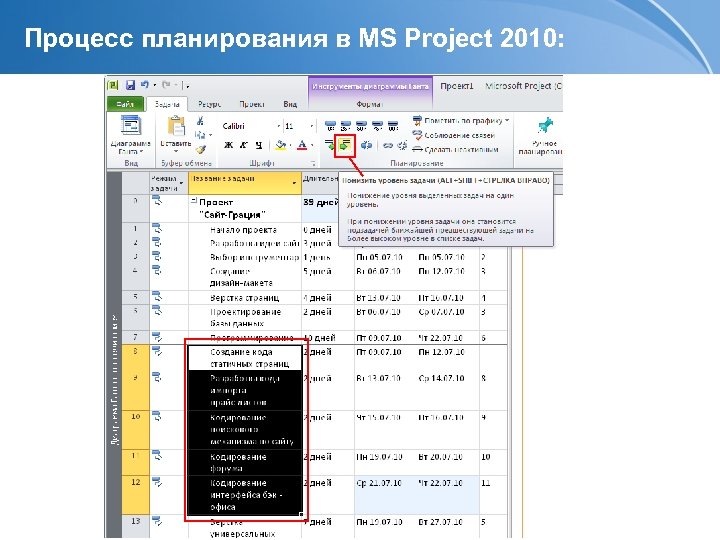Switch to the Format (Формат) tab
Viewport: 720px width, 540px height.
[369, 104]
